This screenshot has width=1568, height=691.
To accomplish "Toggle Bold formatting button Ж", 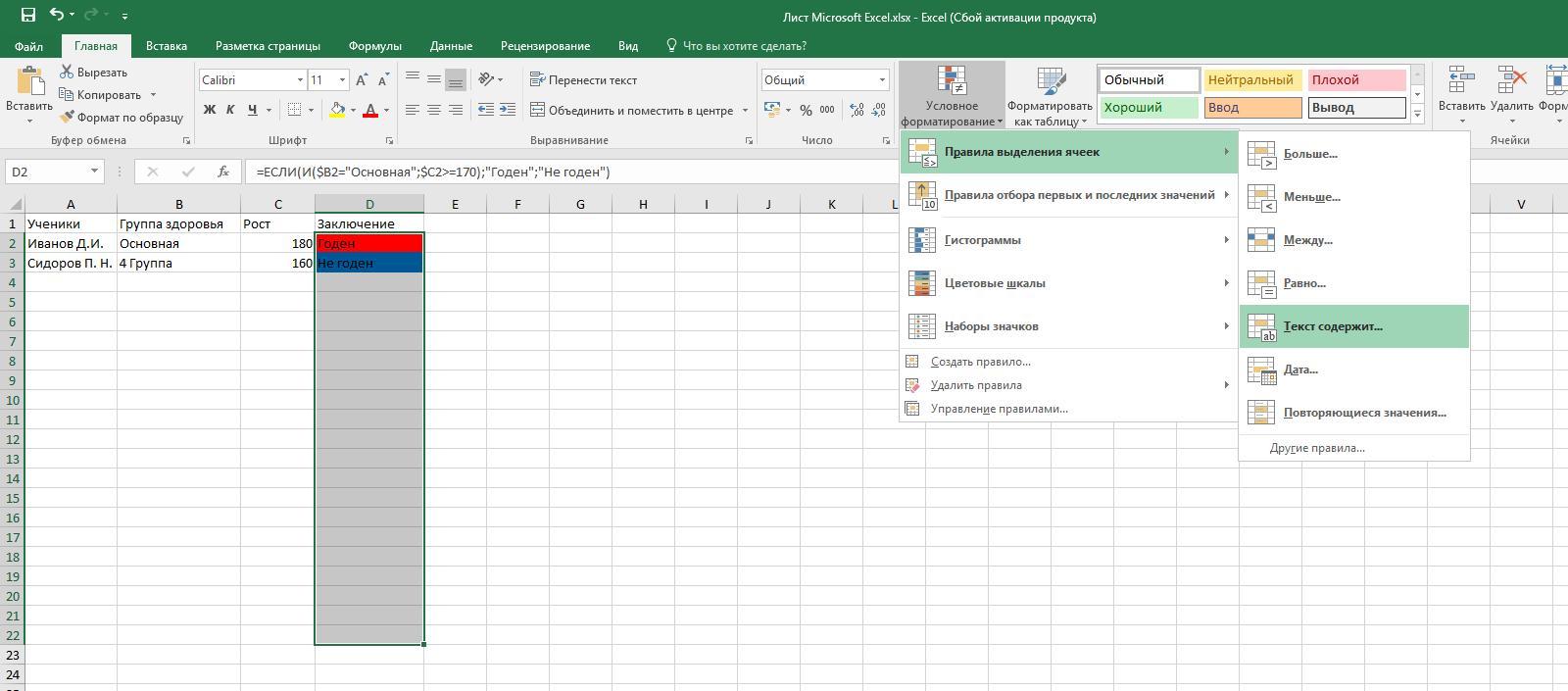I will coord(209,111).
